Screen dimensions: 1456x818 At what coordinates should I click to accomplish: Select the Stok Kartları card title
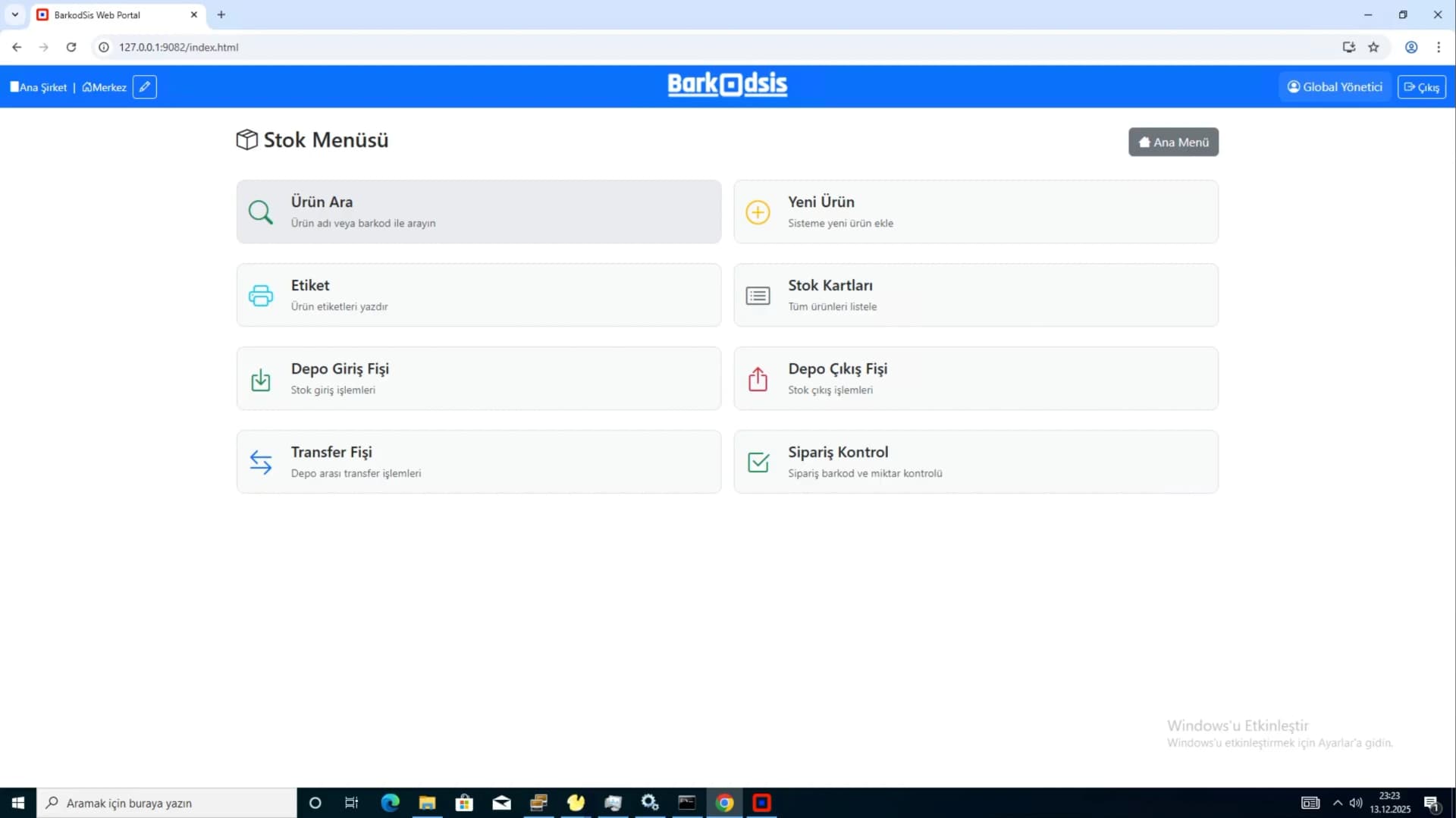[x=830, y=286]
